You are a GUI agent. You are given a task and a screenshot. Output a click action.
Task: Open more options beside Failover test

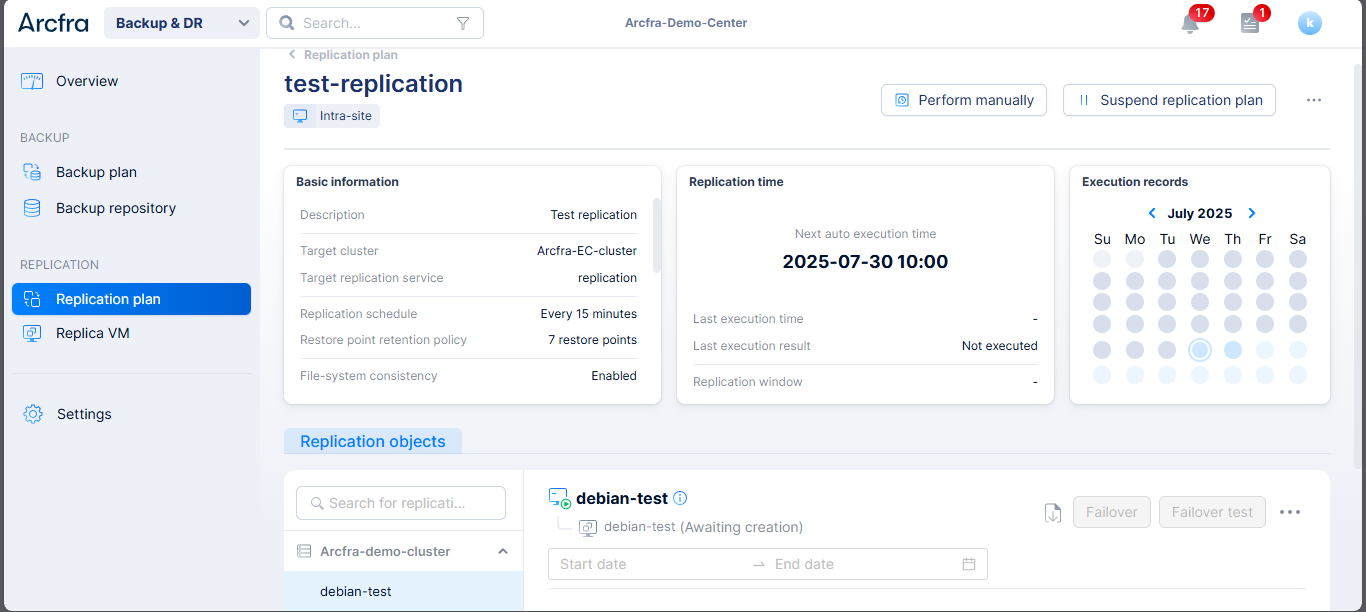tap(1290, 512)
